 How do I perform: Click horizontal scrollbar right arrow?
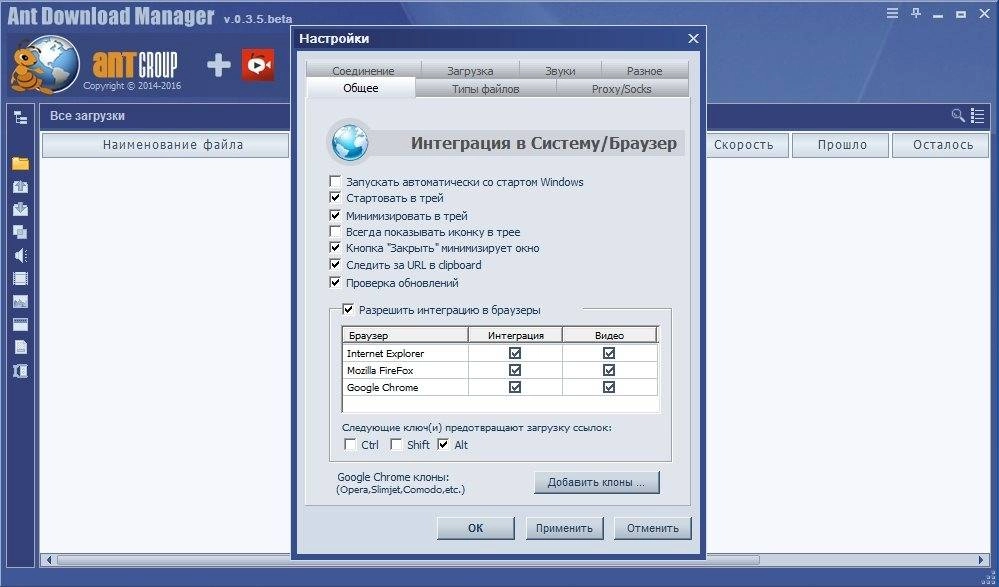coord(982,560)
